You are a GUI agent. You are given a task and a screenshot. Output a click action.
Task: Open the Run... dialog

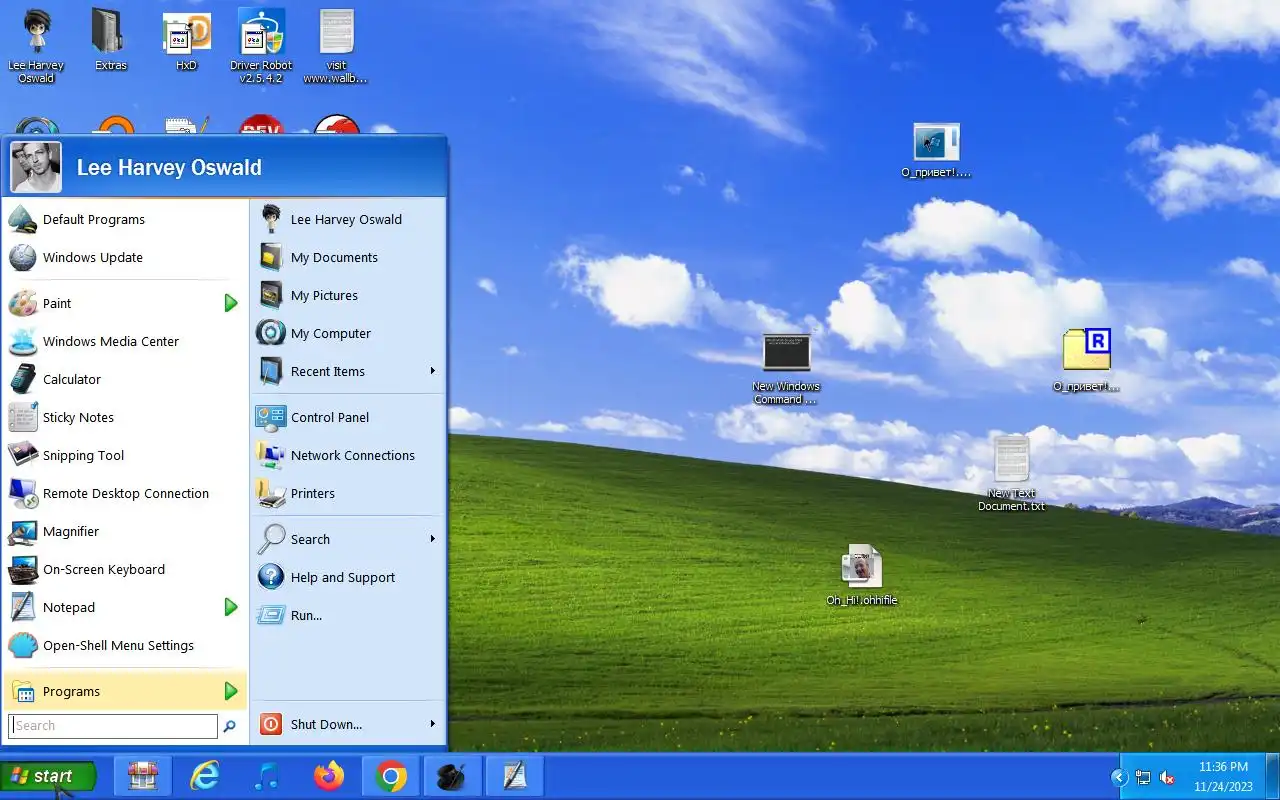(x=347, y=615)
